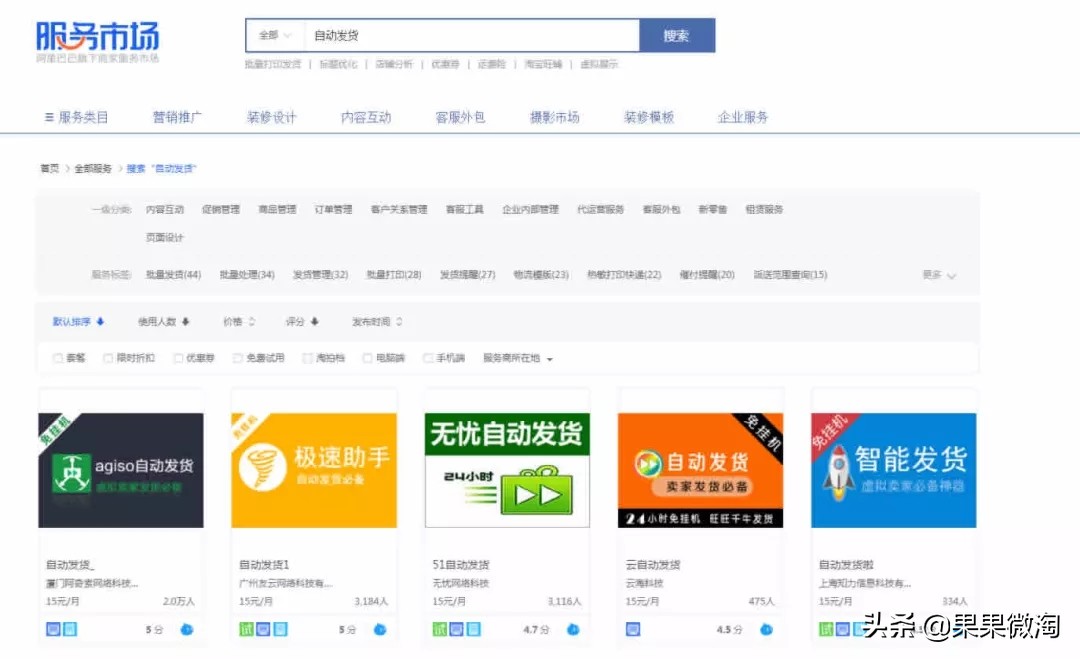The width and height of the screenshot is (1080, 659).
Task: Click inside the search input field
Action: (450, 34)
